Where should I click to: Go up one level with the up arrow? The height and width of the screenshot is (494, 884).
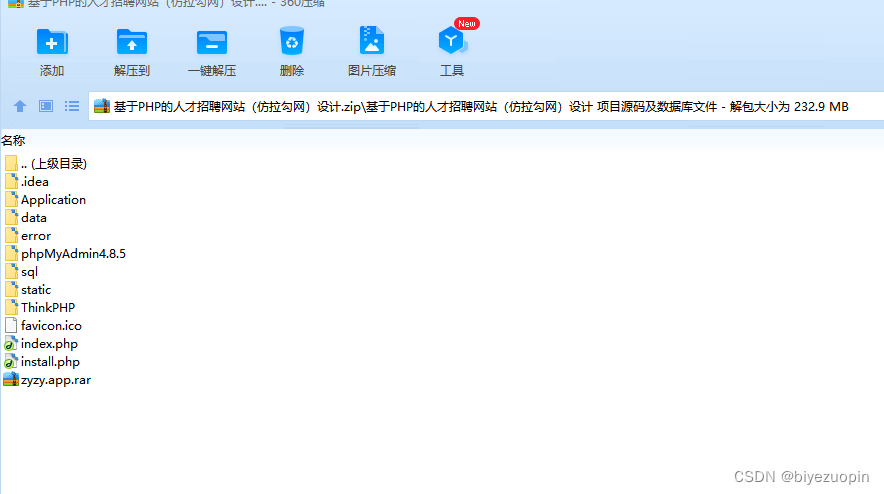tap(20, 106)
